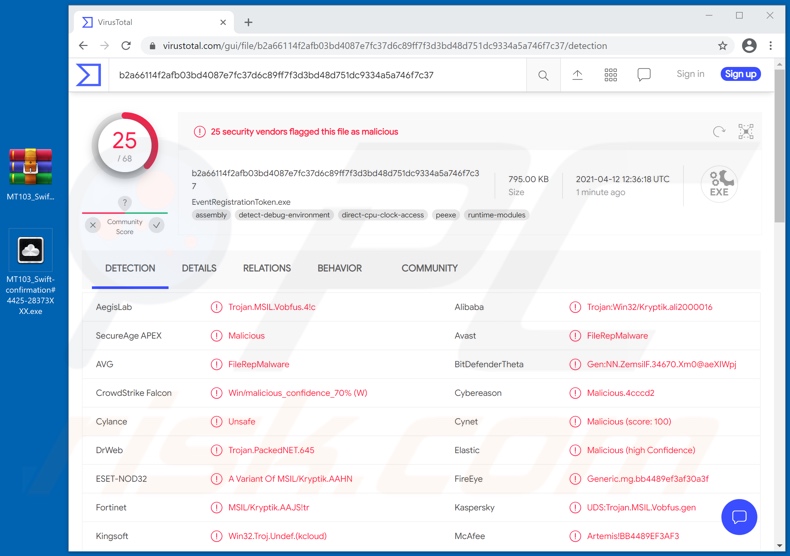
Task: Click the 795.00 KB size value
Action: 529,179
